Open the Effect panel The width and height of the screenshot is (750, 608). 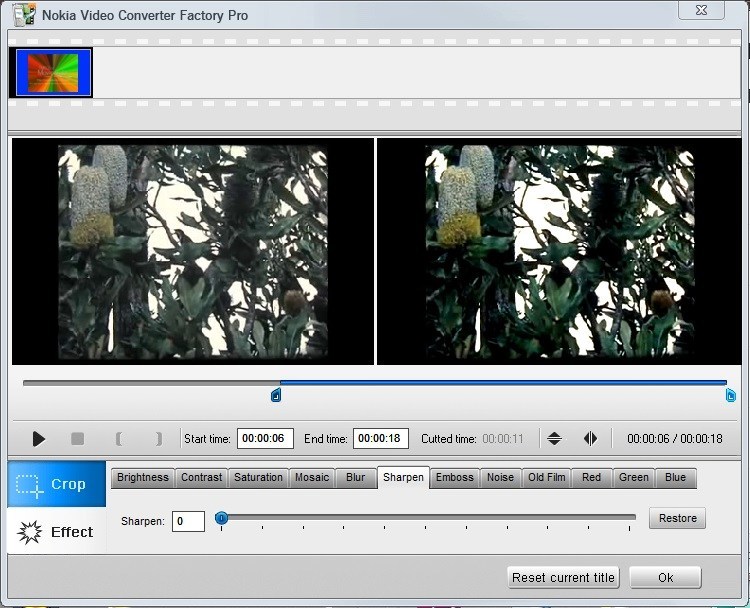(56, 531)
